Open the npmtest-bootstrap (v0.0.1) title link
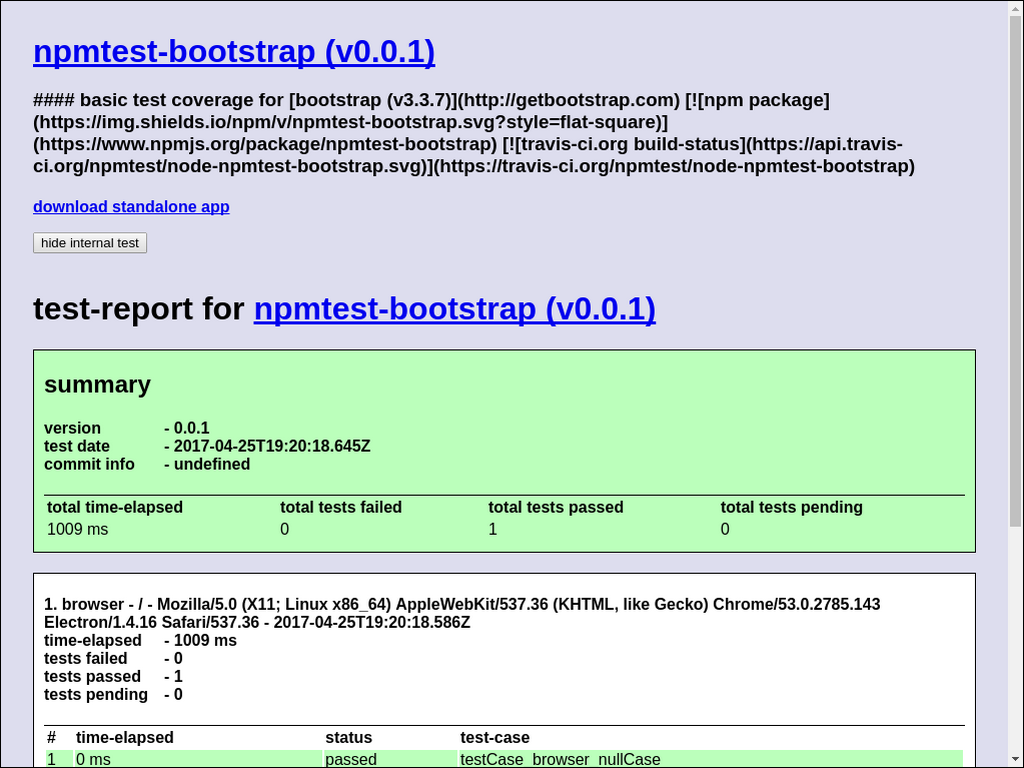Viewport: 1024px width, 768px height. 234,51
